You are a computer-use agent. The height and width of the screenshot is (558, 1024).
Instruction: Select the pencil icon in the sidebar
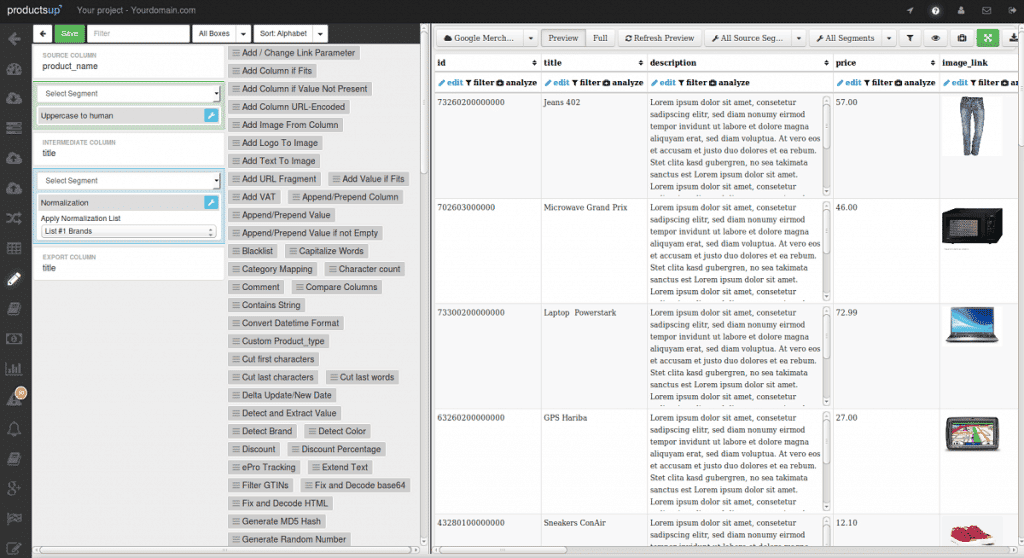tap(14, 279)
